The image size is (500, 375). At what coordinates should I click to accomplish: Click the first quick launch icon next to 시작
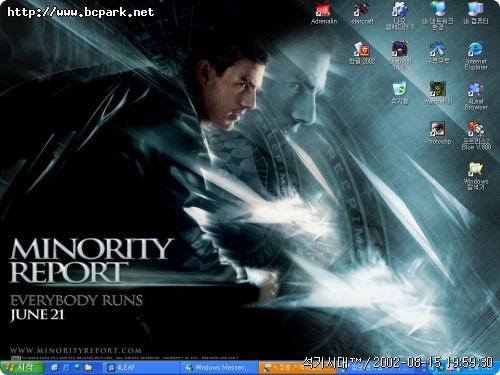54,367
